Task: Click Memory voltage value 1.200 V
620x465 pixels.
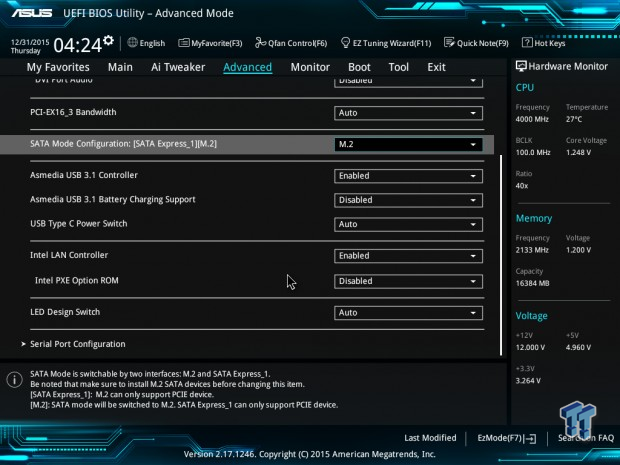Action: [x=578, y=250]
